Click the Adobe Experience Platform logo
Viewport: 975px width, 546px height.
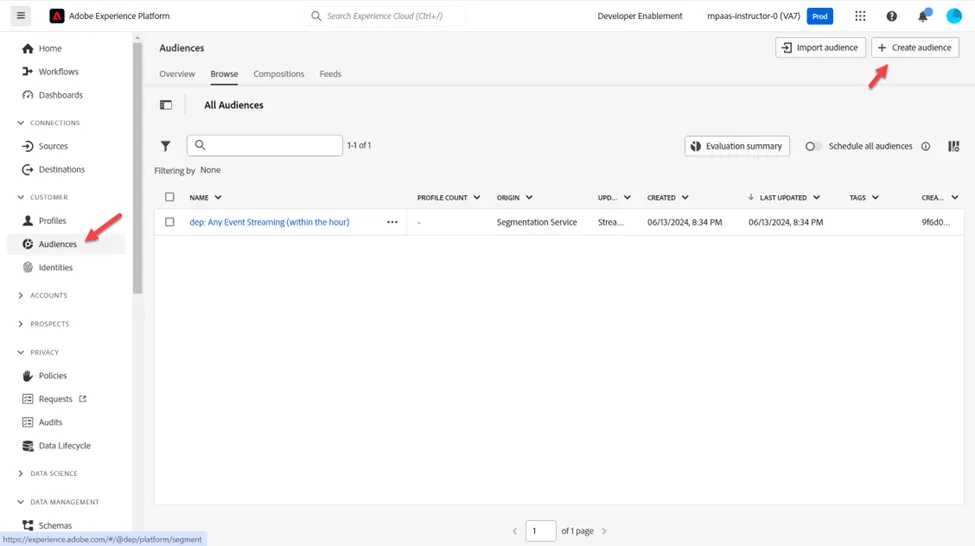[x=57, y=16]
